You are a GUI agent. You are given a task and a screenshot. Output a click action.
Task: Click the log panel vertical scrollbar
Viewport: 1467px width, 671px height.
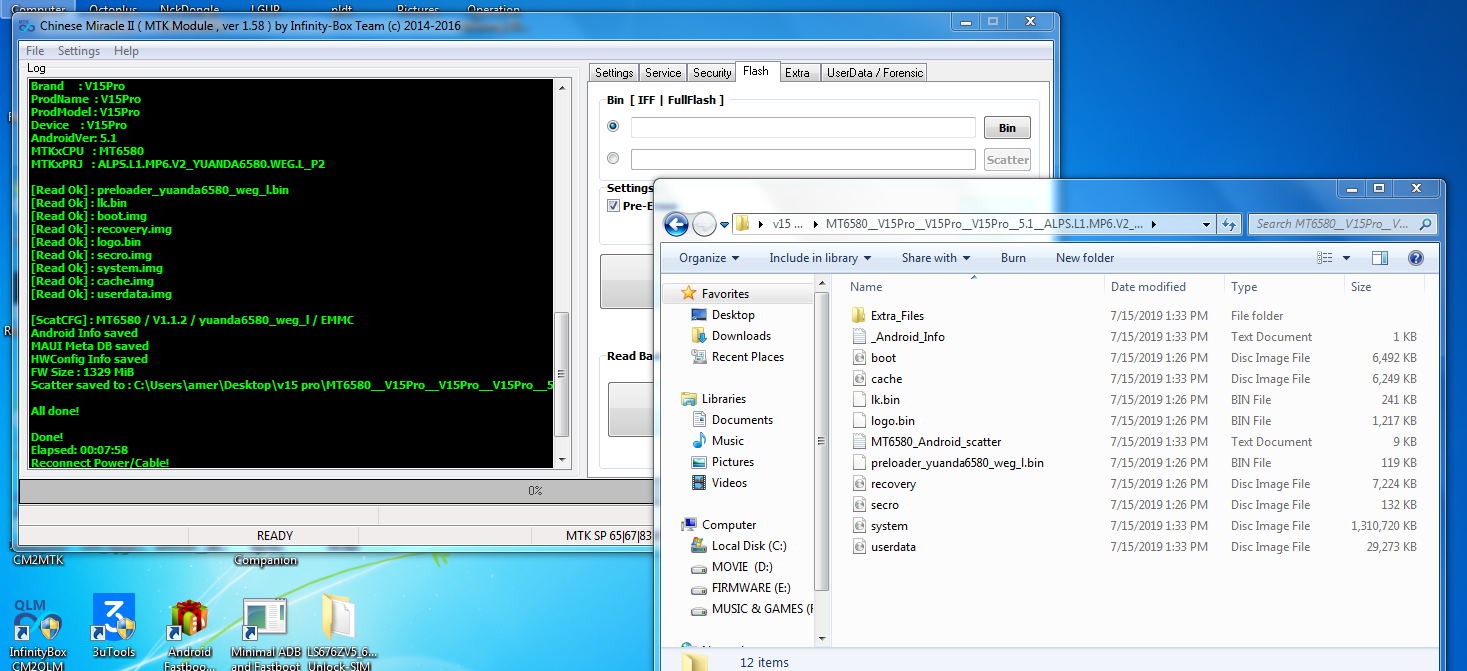(x=561, y=273)
